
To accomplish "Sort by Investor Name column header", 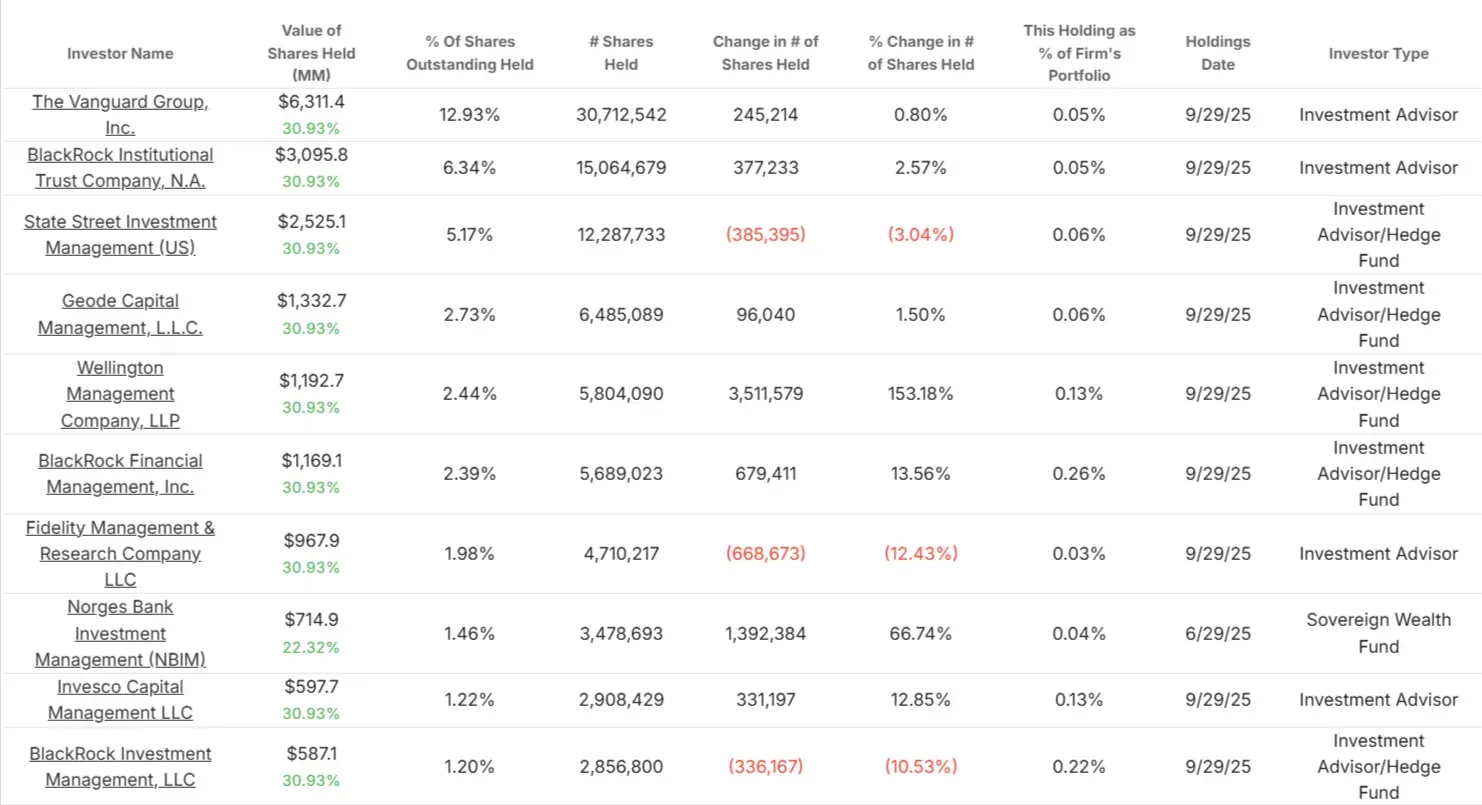I will (120, 54).
